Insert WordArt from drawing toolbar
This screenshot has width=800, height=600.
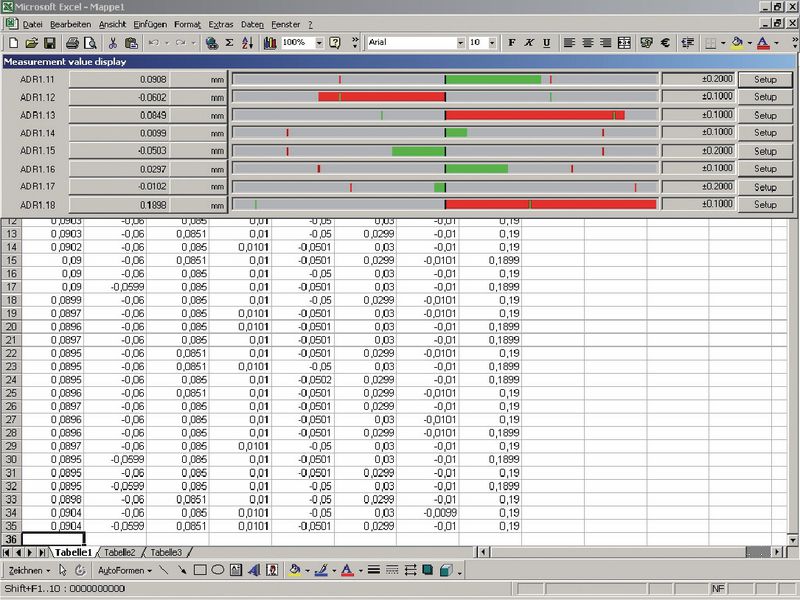pos(253,570)
